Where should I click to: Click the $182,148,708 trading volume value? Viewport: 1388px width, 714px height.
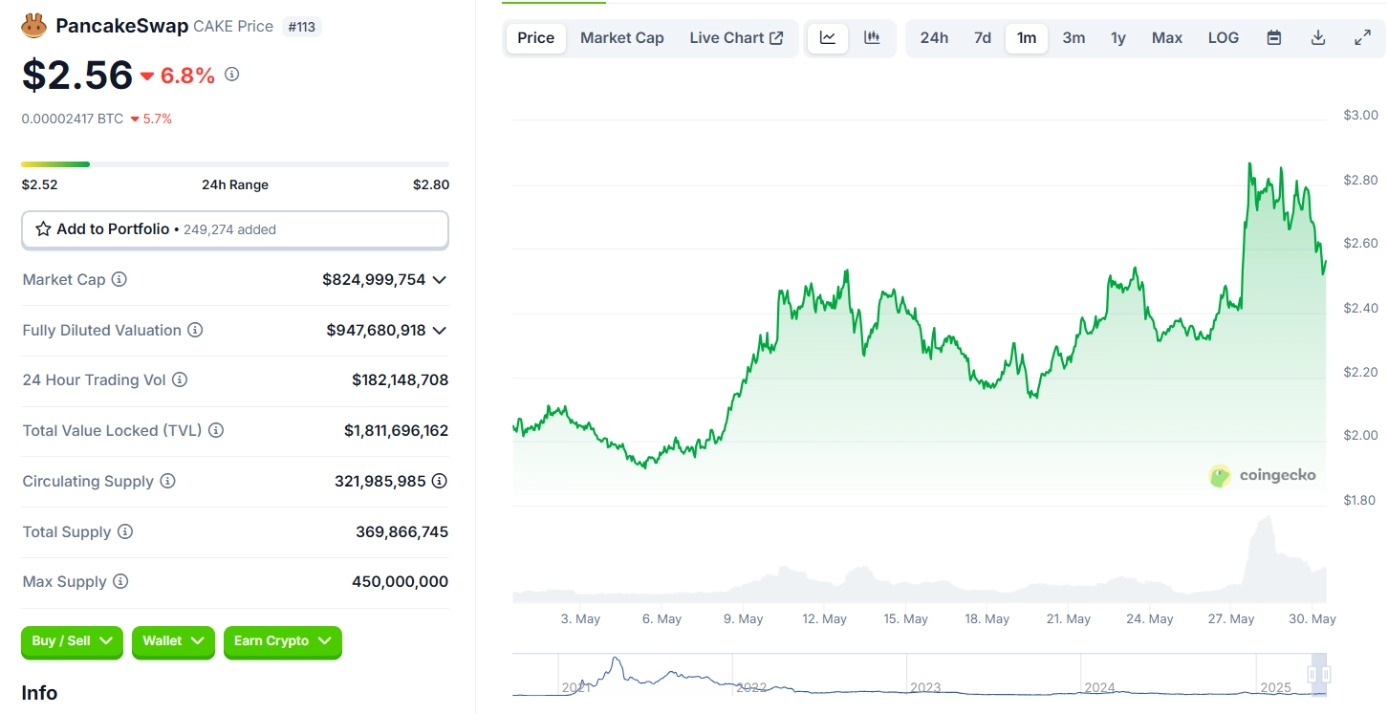click(x=400, y=380)
